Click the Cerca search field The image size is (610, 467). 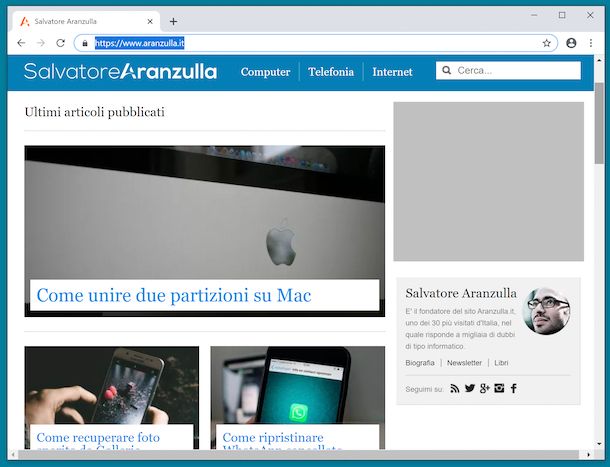[508, 70]
